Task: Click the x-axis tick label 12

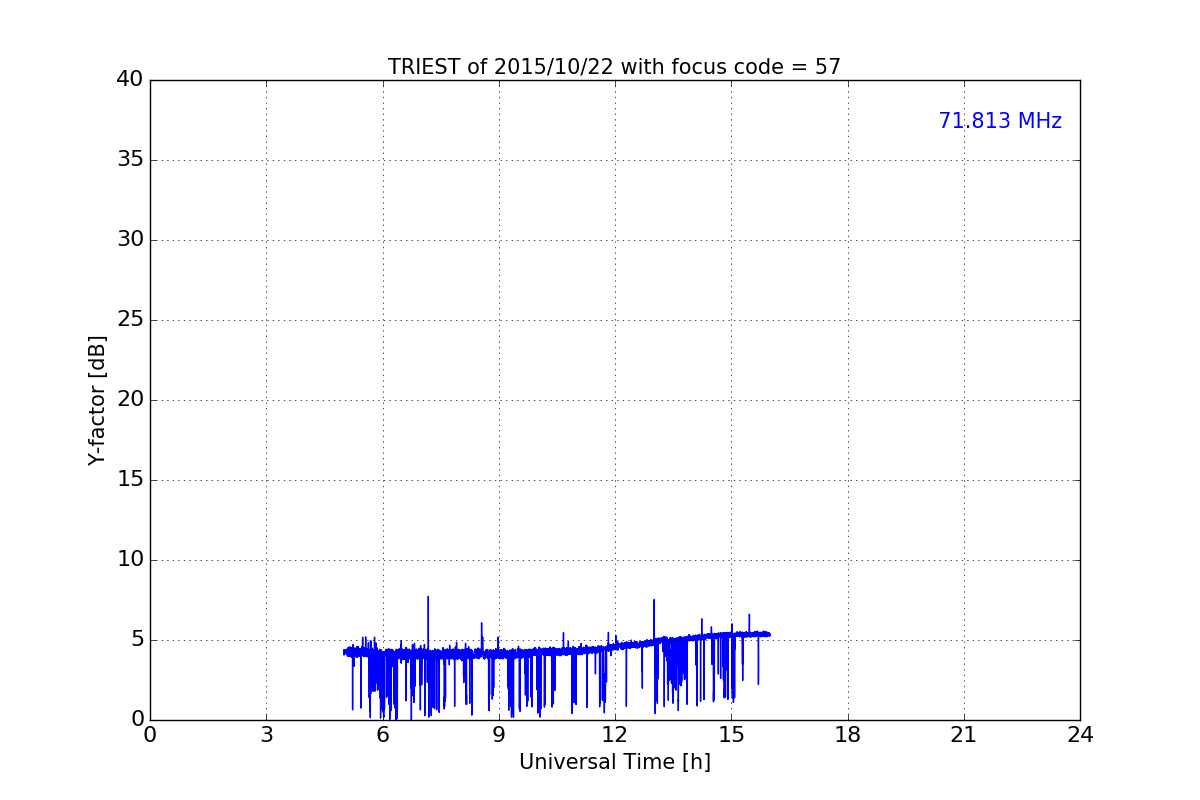Action: [x=615, y=735]
